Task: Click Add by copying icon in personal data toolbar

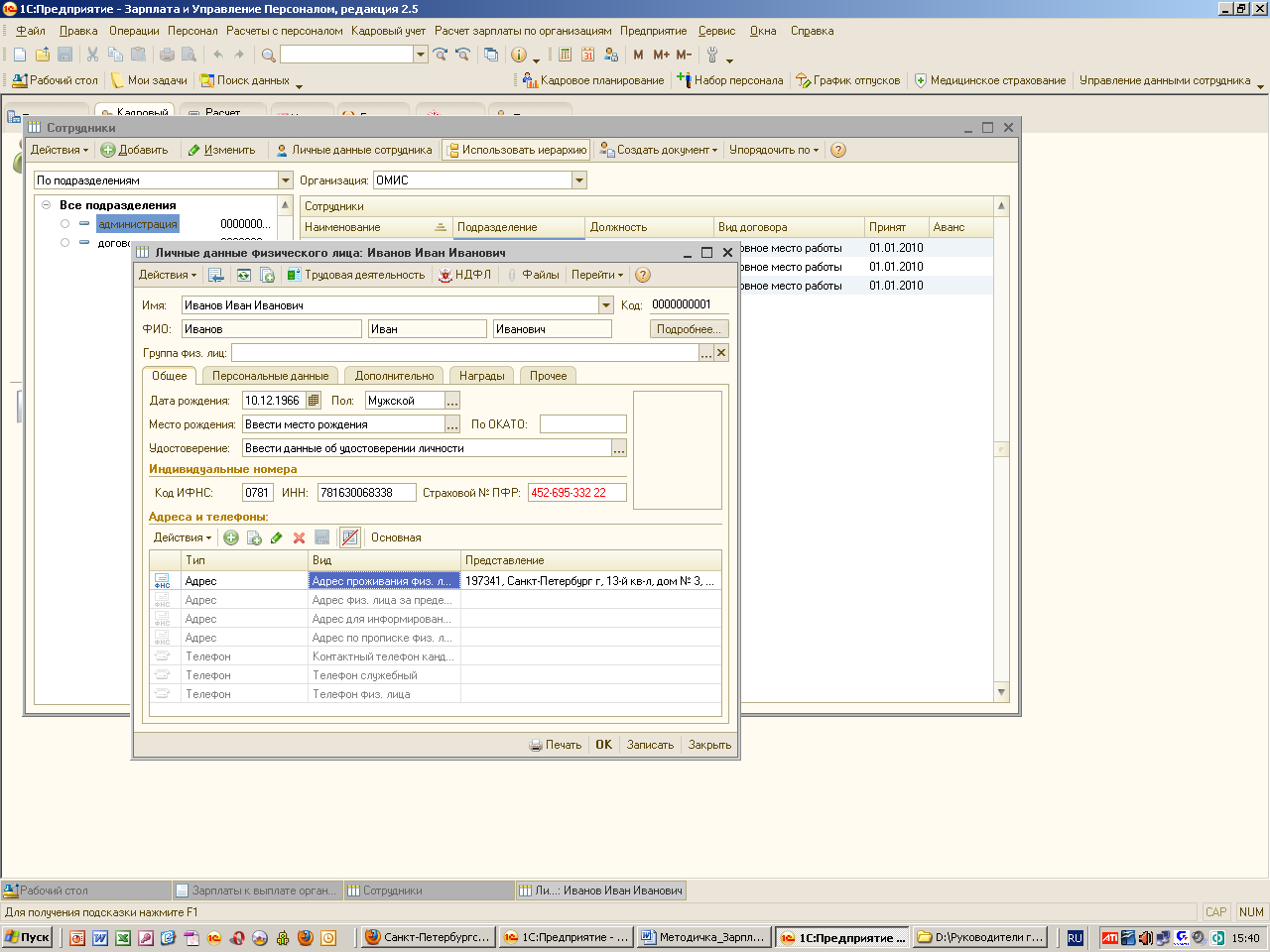Action: [x=267, y=275]
